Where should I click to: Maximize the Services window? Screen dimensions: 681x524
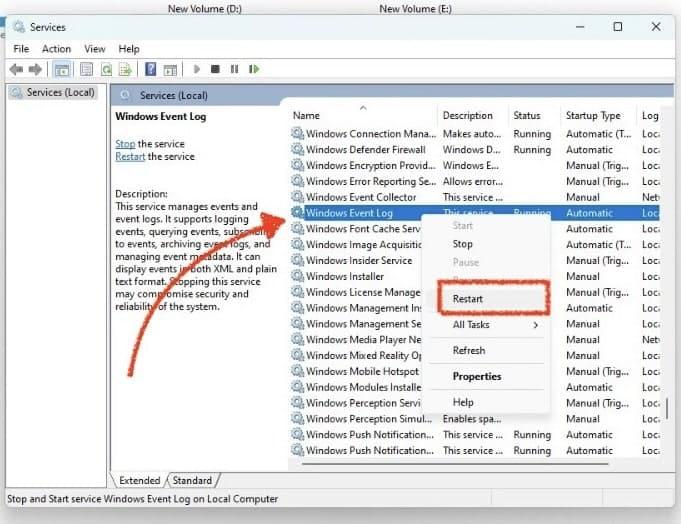618,27
